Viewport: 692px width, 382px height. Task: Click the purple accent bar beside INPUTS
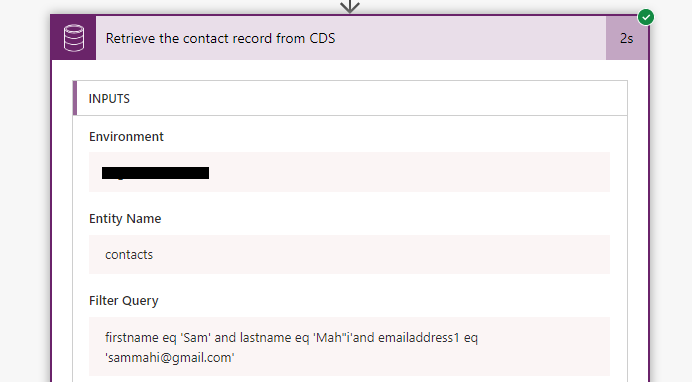click(x=75, y=98)
